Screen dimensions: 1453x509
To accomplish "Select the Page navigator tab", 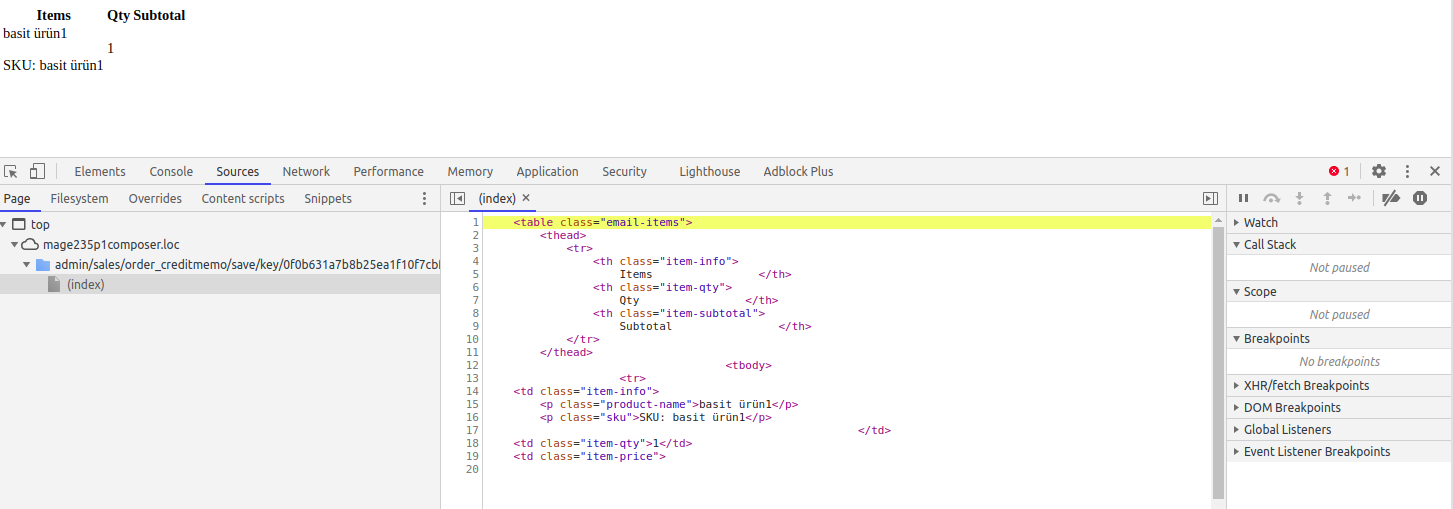I will 17,198.
